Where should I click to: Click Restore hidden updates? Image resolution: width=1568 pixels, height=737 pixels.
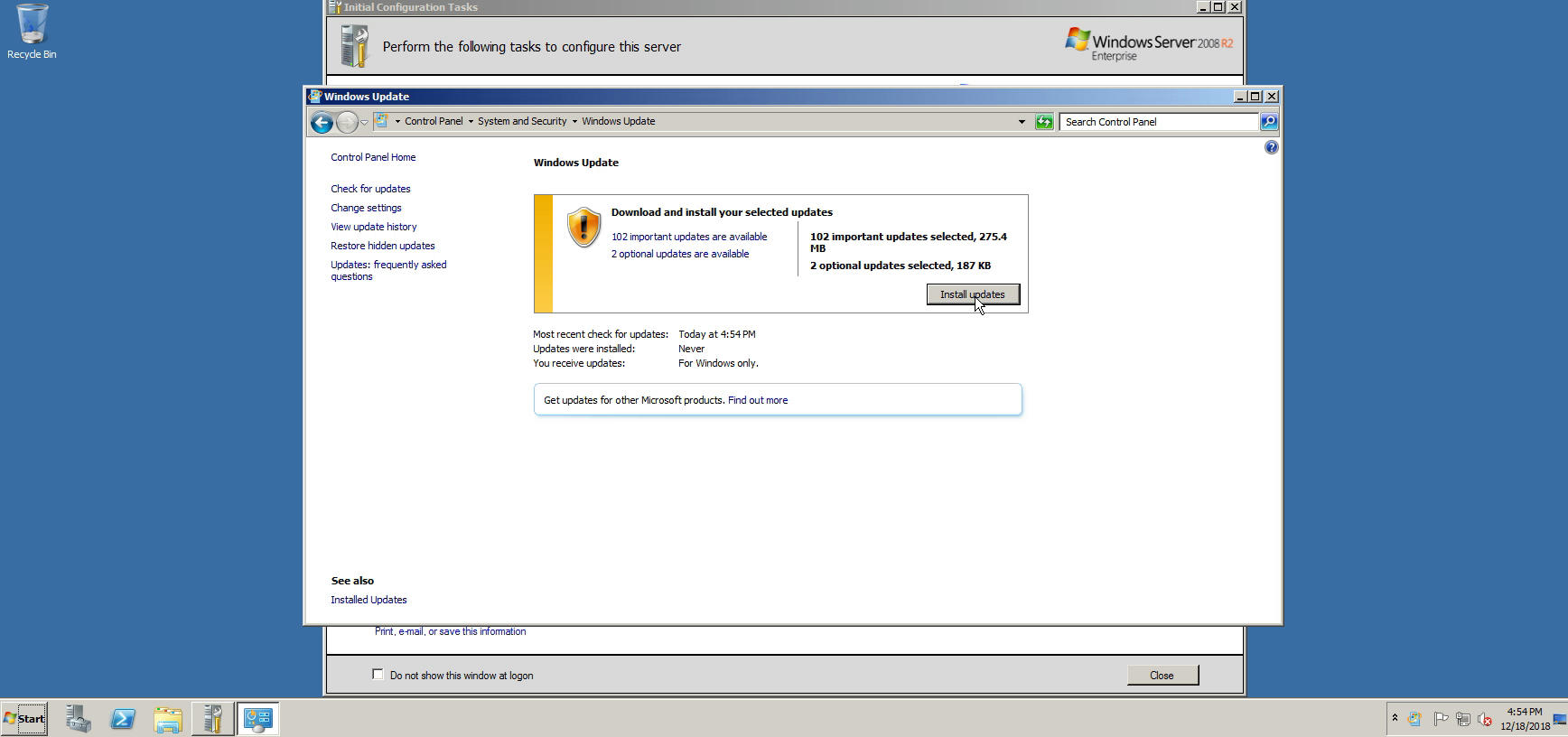click(383, 246)
